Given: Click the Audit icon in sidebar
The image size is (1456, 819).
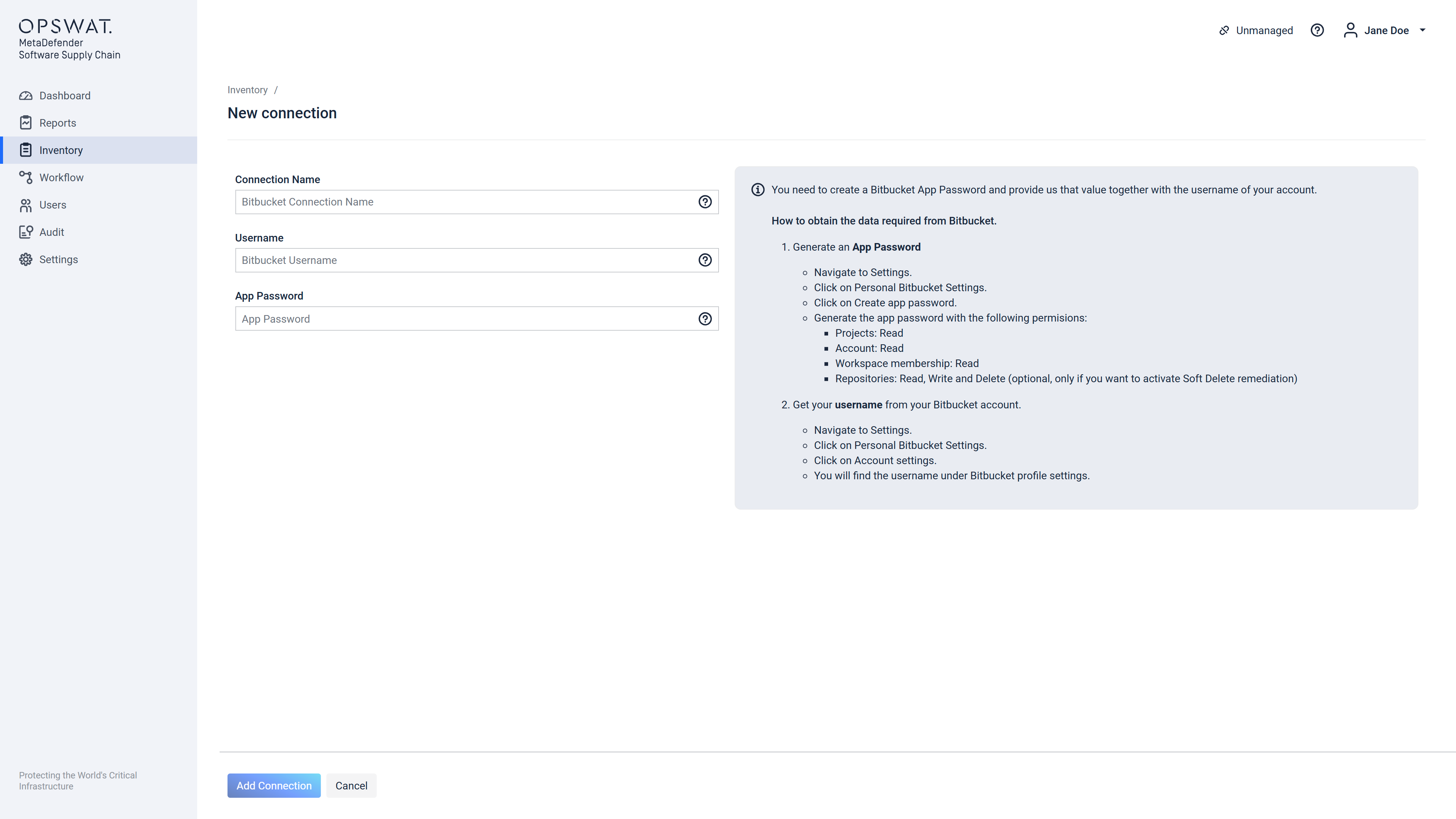Looking at the screenshot, I should pyautogui.click(x=25, y=232).
